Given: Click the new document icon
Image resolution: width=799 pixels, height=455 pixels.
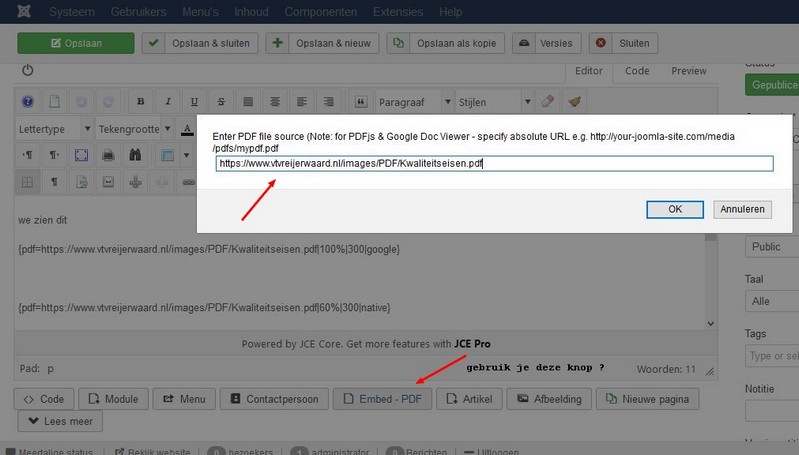Looking at the screenshot, I should [x=55, y=102].
